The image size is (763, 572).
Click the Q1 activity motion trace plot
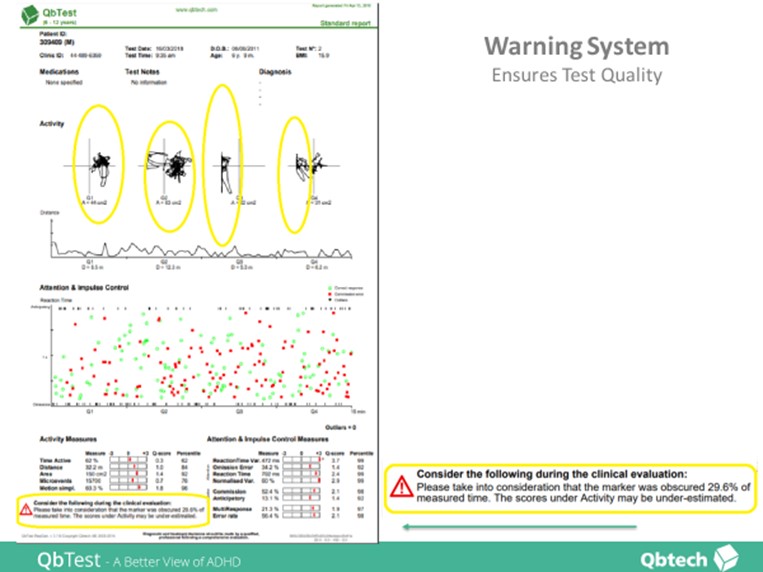point(91,168)
